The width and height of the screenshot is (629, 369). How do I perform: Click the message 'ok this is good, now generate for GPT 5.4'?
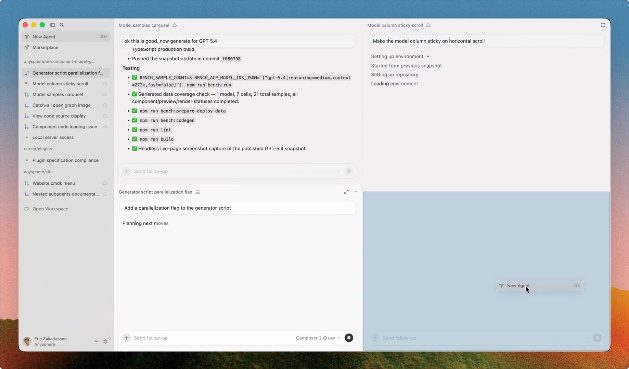pyautogui.click(x=237, y=41)
